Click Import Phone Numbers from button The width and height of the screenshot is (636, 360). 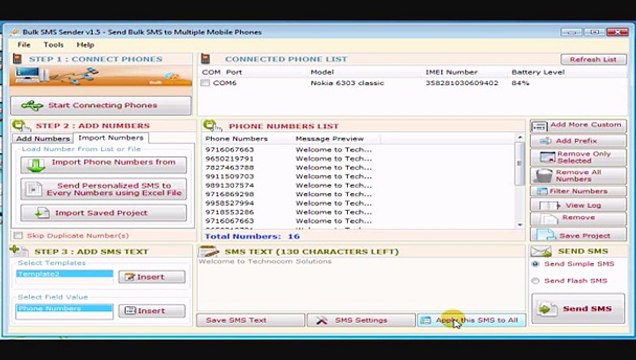104,165
